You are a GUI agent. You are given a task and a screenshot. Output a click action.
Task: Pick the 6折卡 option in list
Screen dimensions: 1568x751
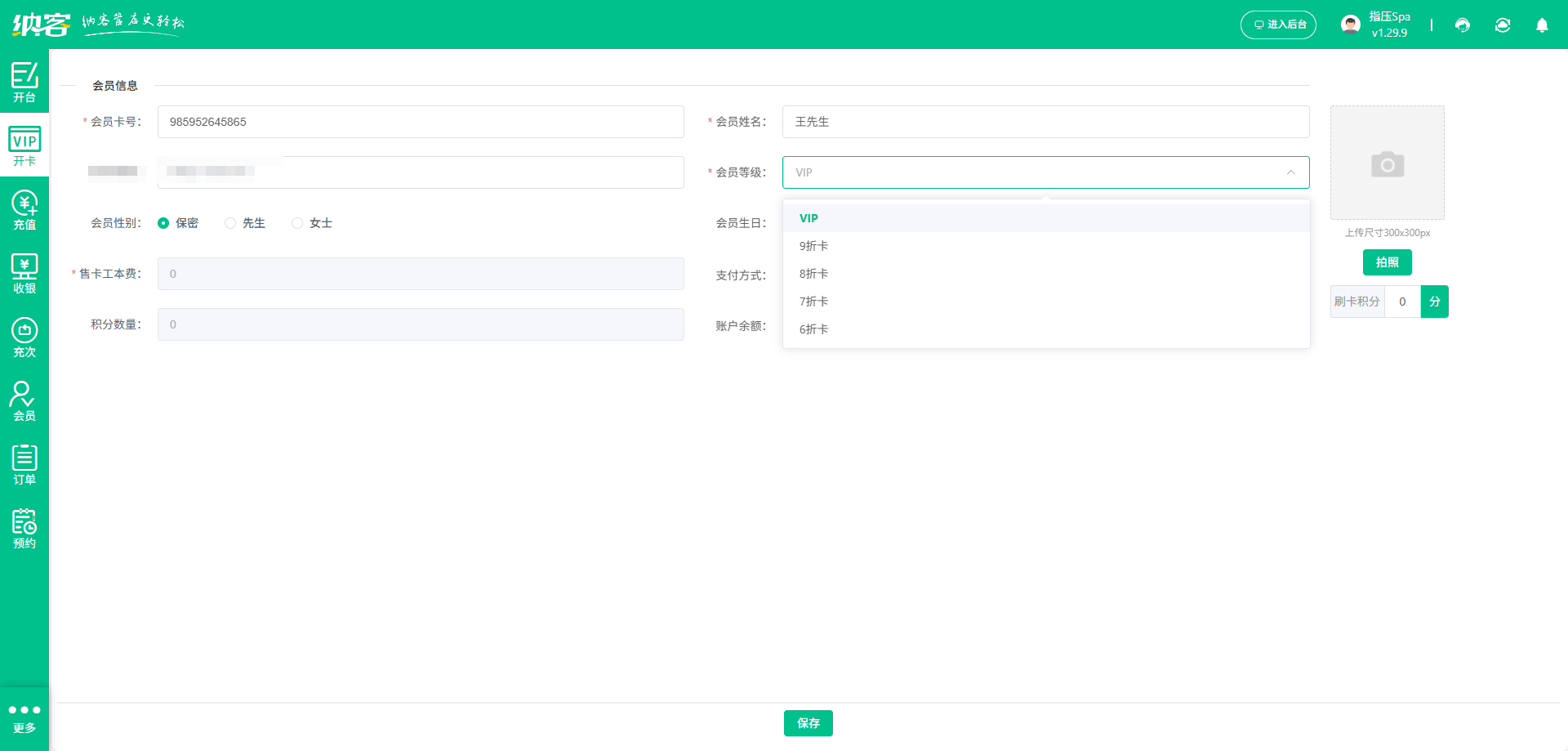813,329
